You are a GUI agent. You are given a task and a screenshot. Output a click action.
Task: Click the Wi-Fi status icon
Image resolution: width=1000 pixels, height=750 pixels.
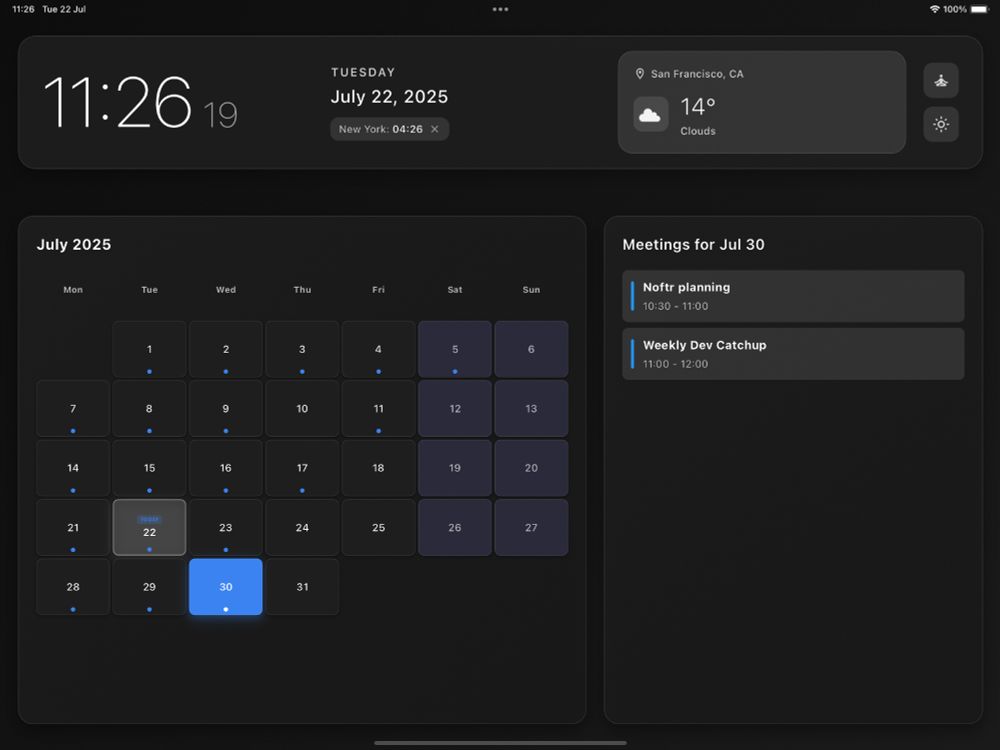[x=934, y=9]
